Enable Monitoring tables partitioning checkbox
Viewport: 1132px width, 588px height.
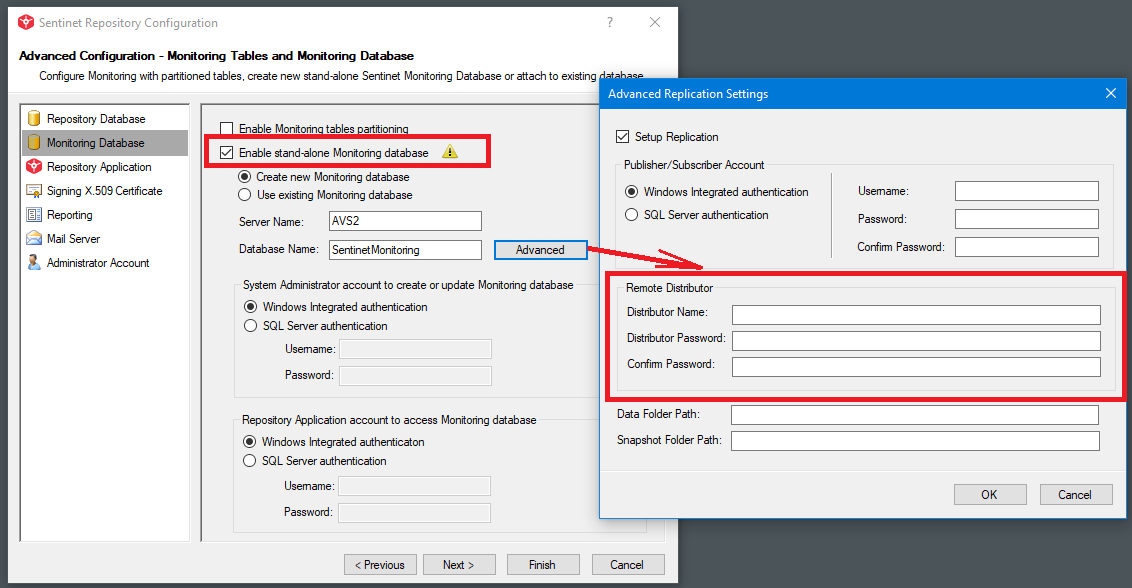click(226, 129)
